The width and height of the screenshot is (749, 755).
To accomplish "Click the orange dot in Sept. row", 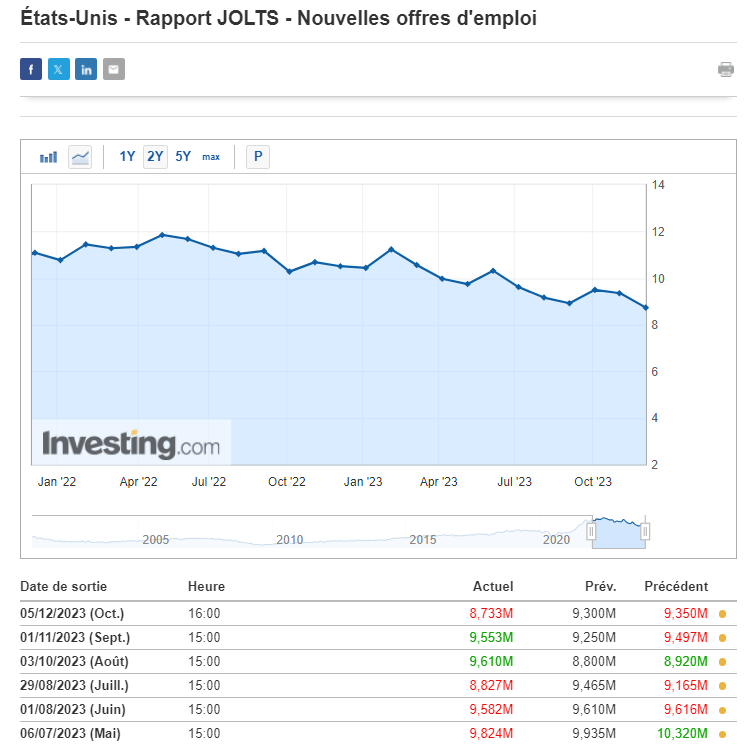I will (722, 638).
